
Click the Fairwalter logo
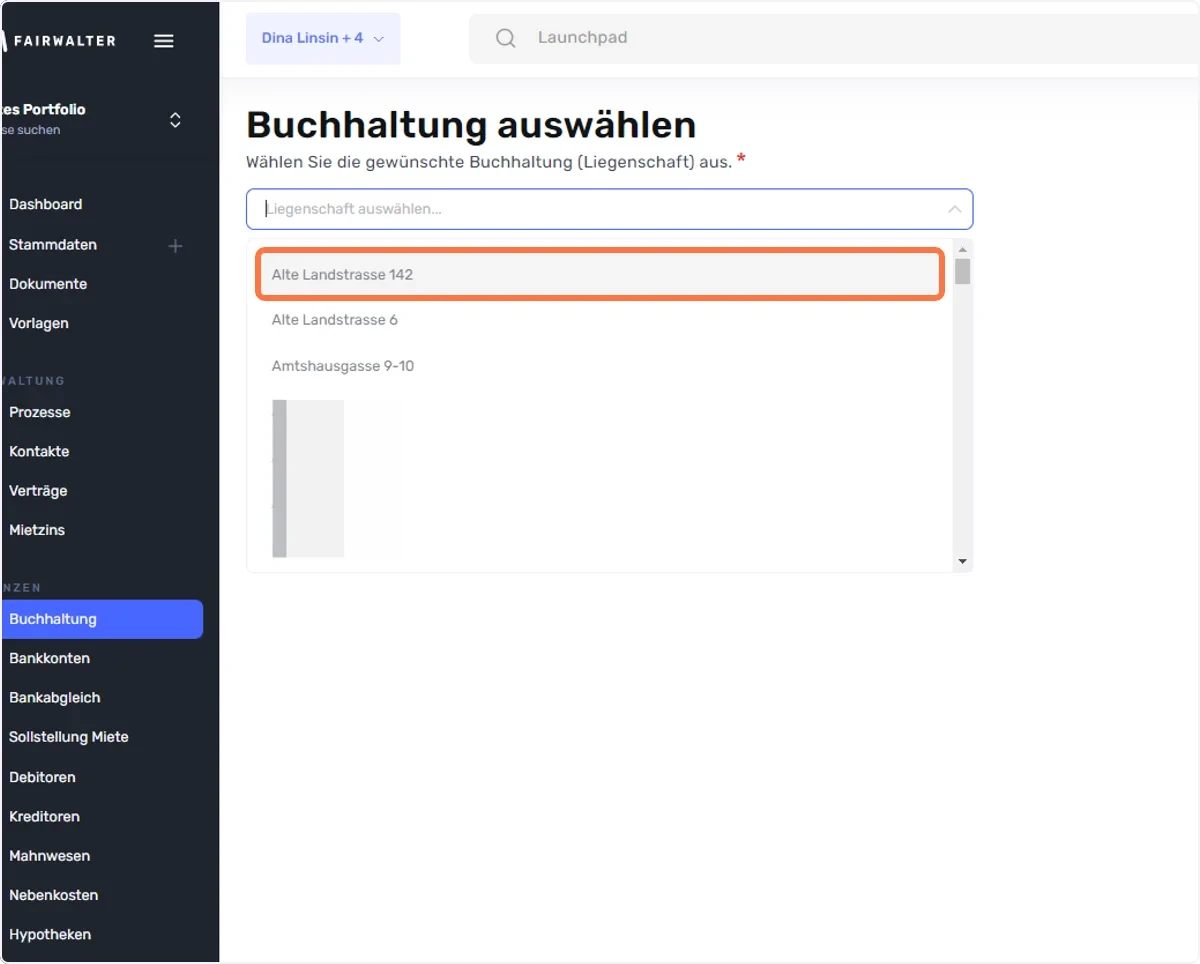coord(58,41)
